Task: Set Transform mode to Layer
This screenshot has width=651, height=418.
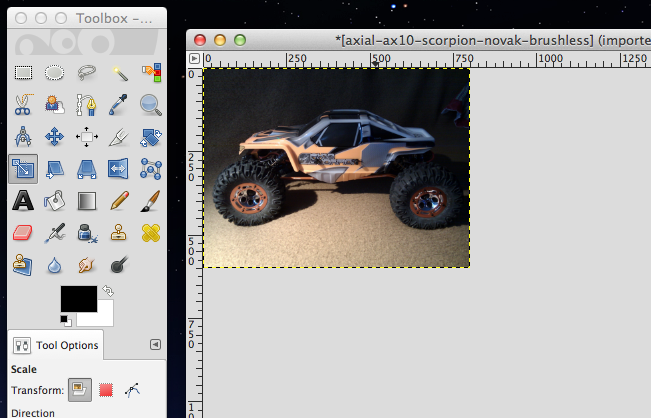Action: point(79,390)
